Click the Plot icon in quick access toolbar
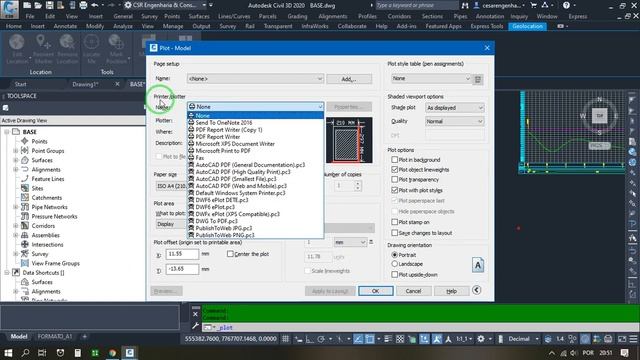This screenshot has width=640, height=360. (x=83, y=6)
